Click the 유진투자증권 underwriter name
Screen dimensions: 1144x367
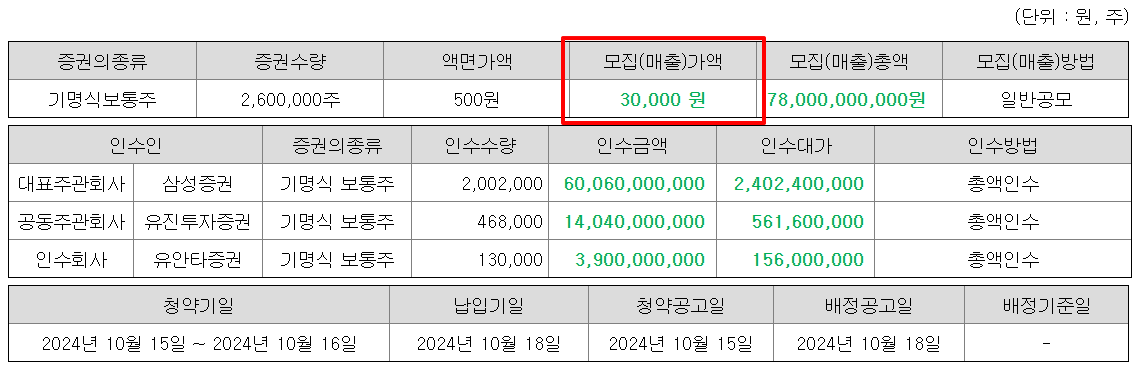[x=197, y=221]
